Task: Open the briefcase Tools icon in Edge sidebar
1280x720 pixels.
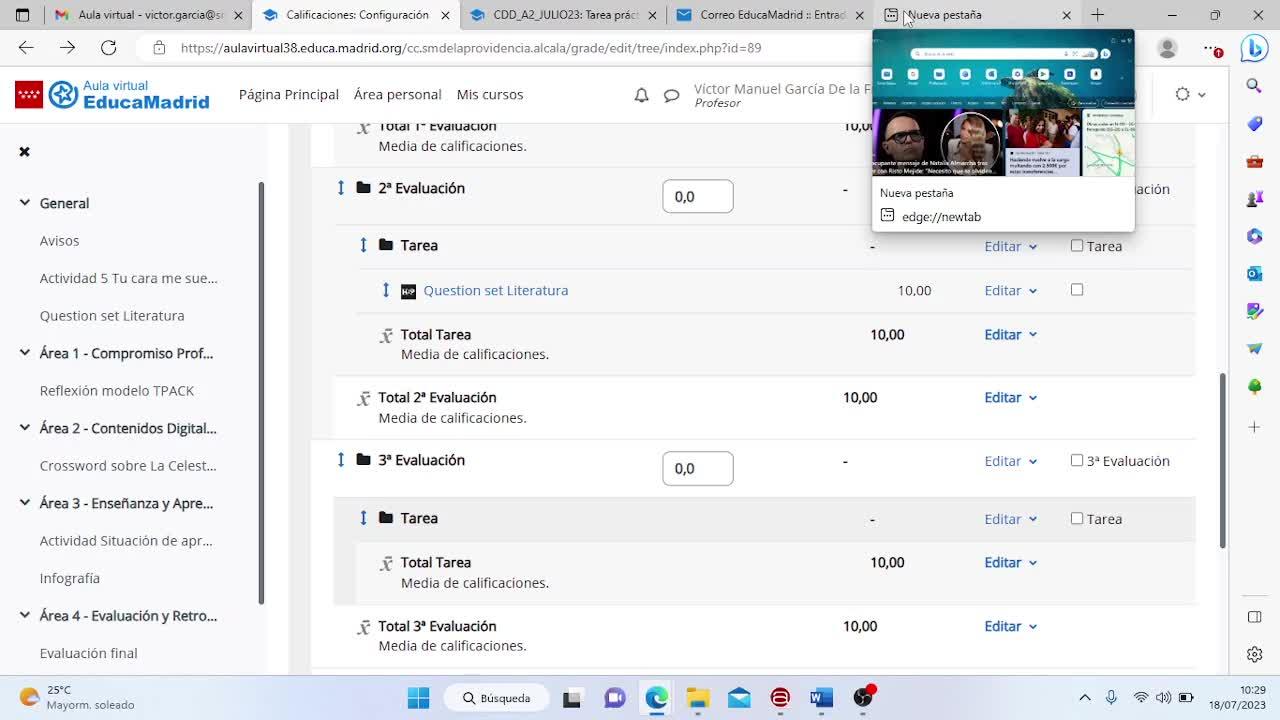Action: 1255,161
